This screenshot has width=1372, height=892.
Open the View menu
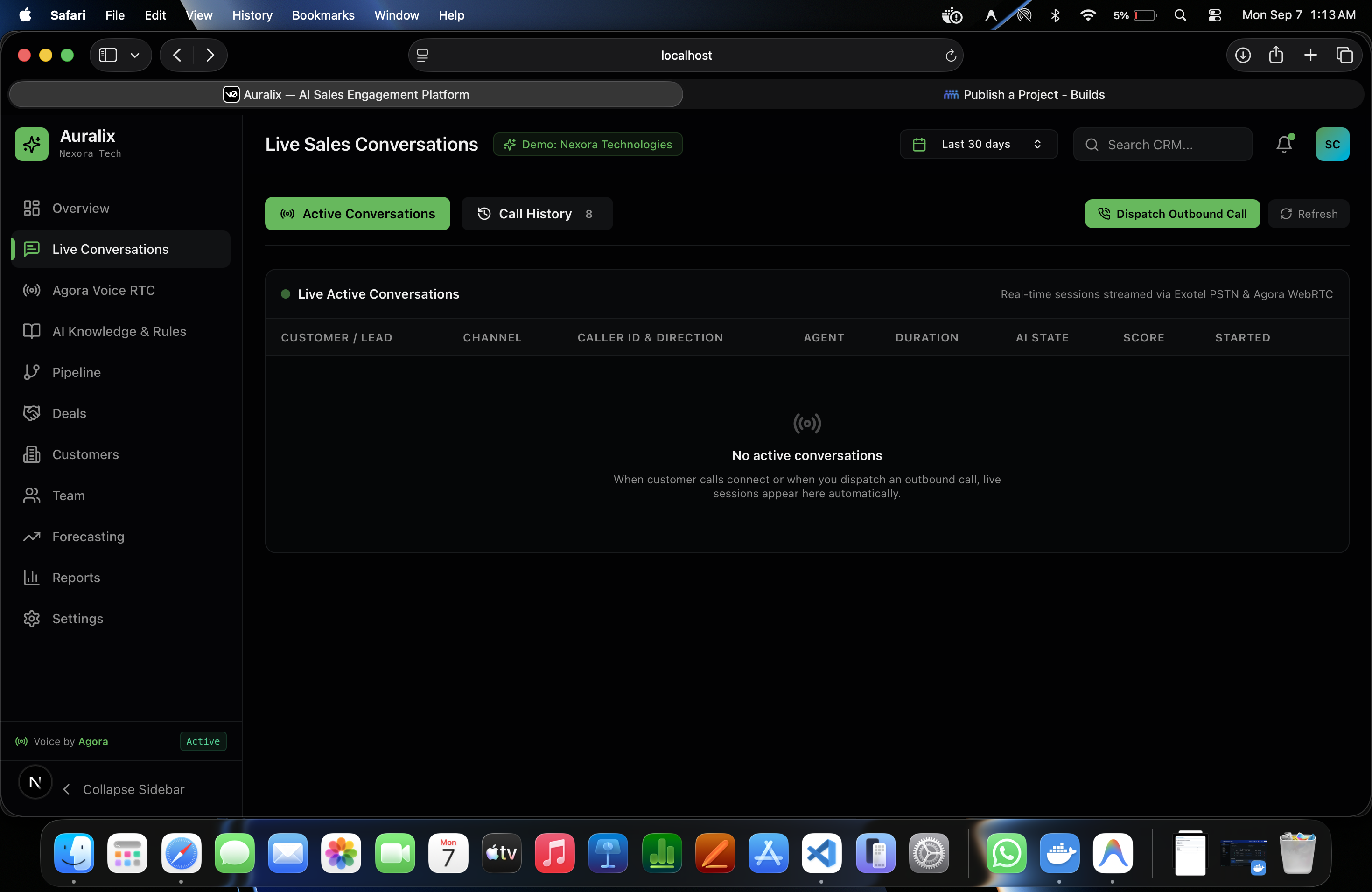pyautogui.click(x=199, y=15)
